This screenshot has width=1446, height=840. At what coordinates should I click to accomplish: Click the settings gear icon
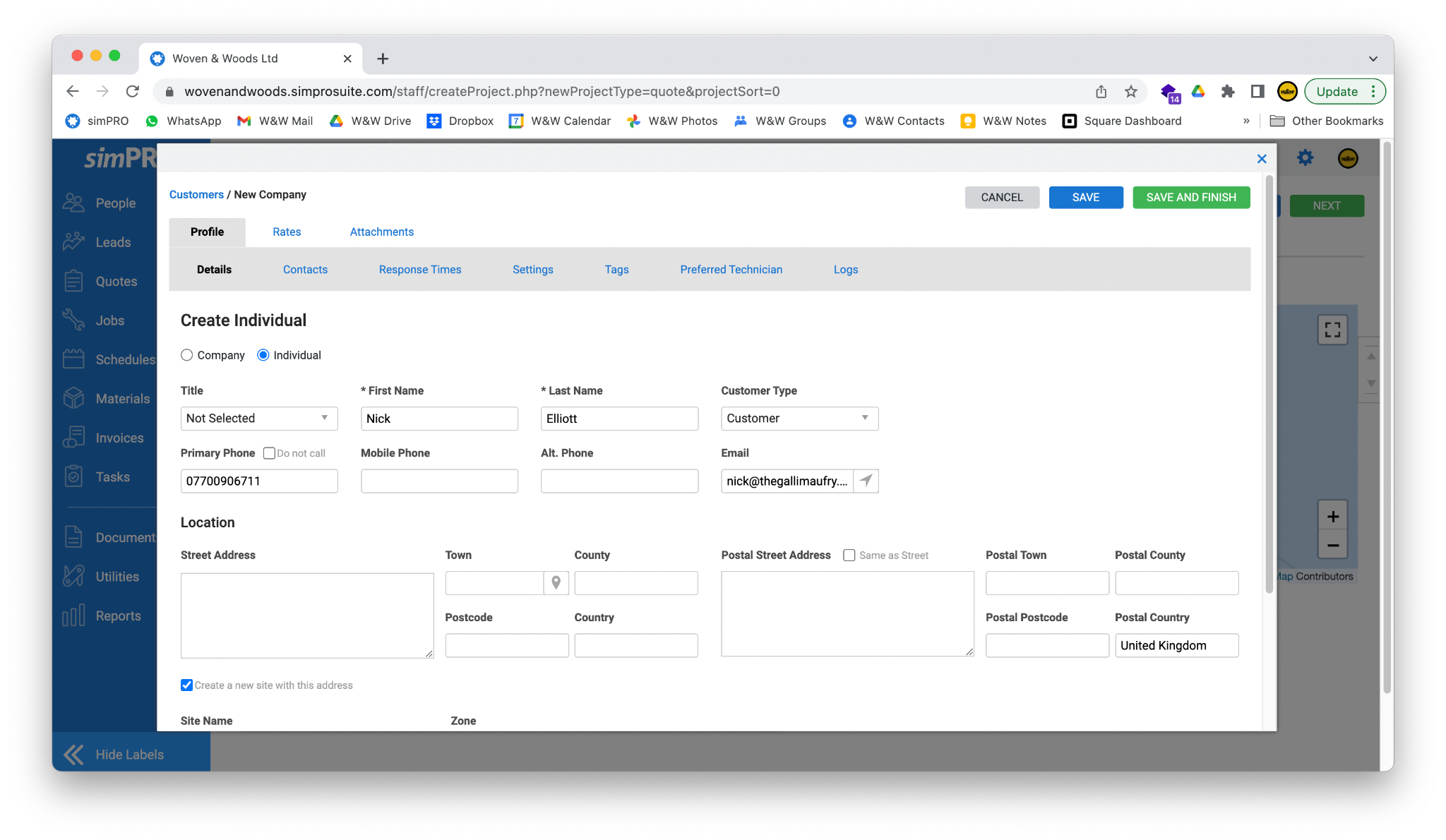tap(1305, 158)
